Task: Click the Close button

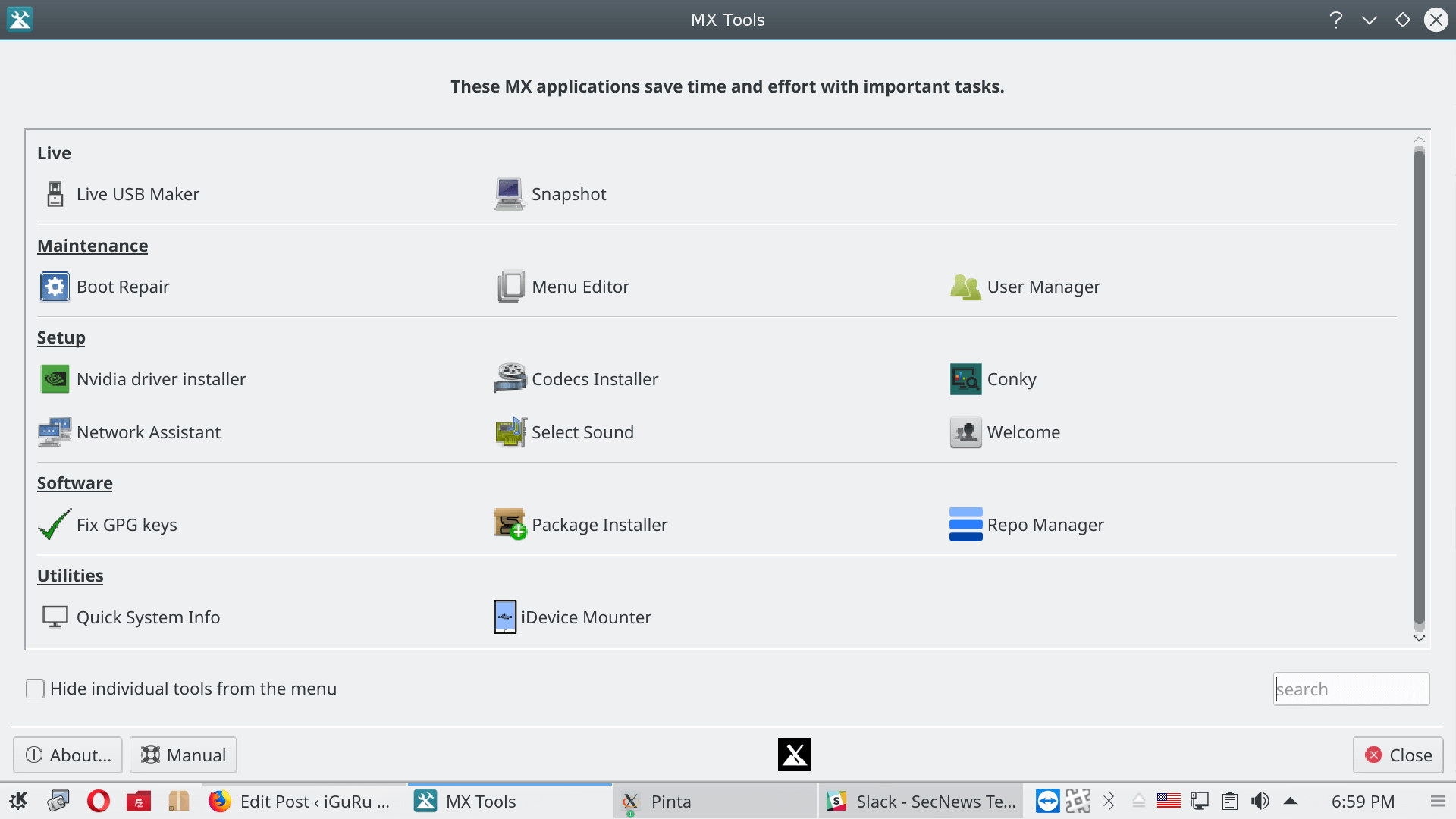Action: click(1398, 755)
